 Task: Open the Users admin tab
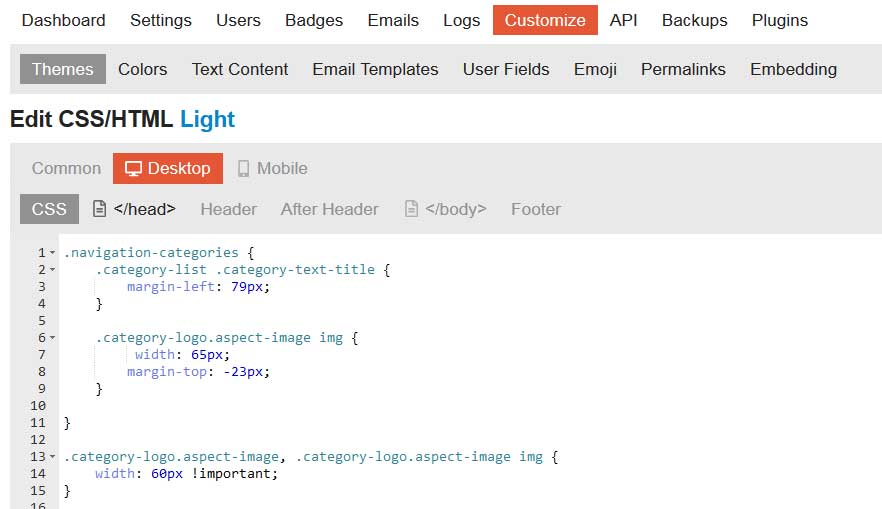tap(238, 20)
